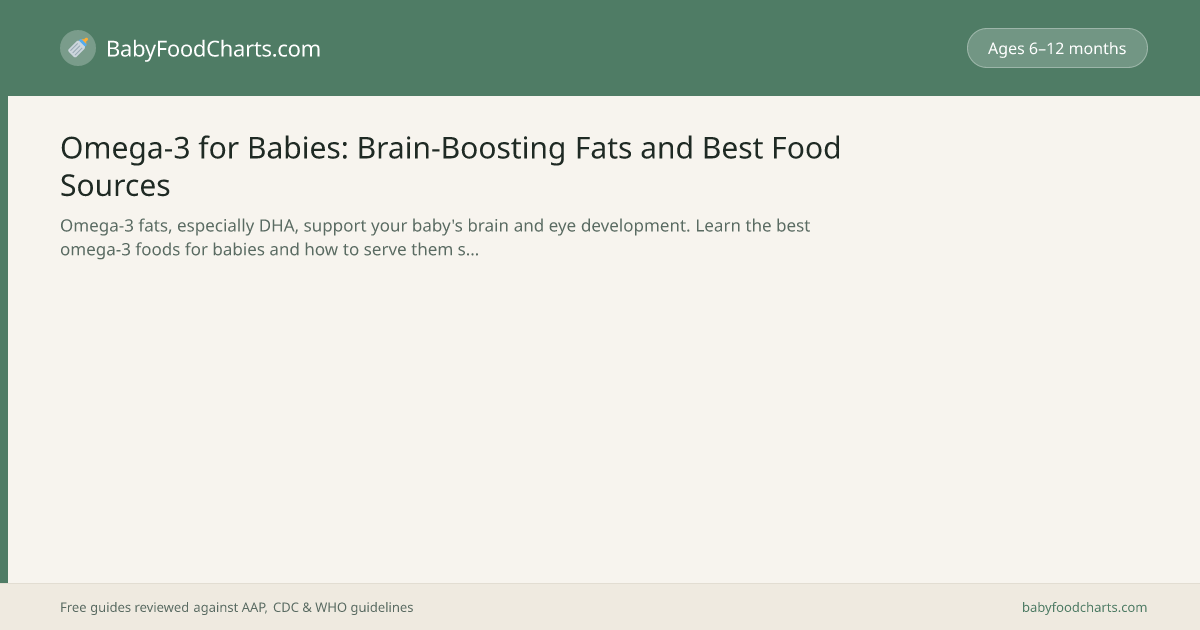Screen dimensions: 1200x630
Task: Click empty middle of beige footer bar
Action: (715, 607)
